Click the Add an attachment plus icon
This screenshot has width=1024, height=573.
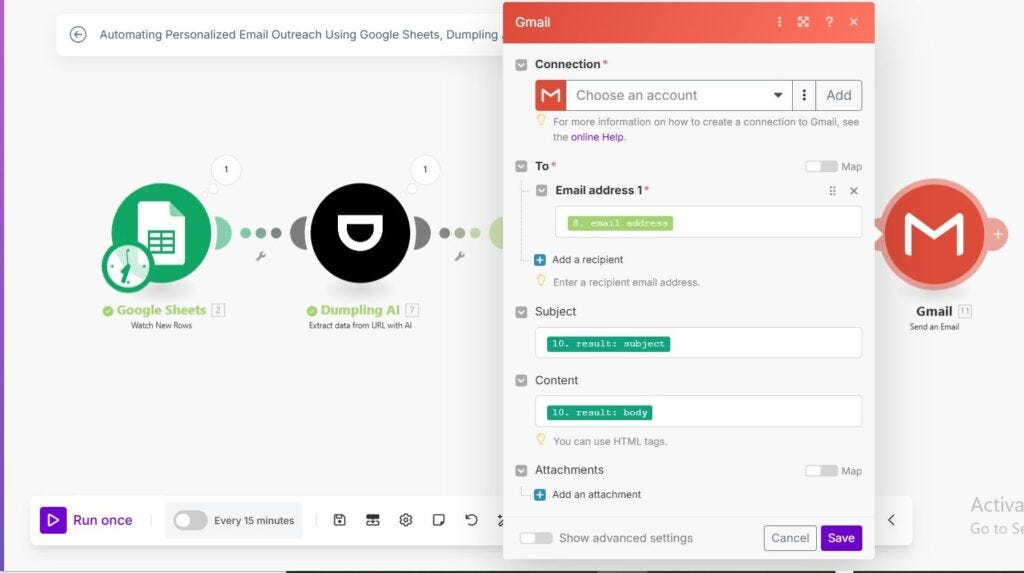(x=539, y=495)
